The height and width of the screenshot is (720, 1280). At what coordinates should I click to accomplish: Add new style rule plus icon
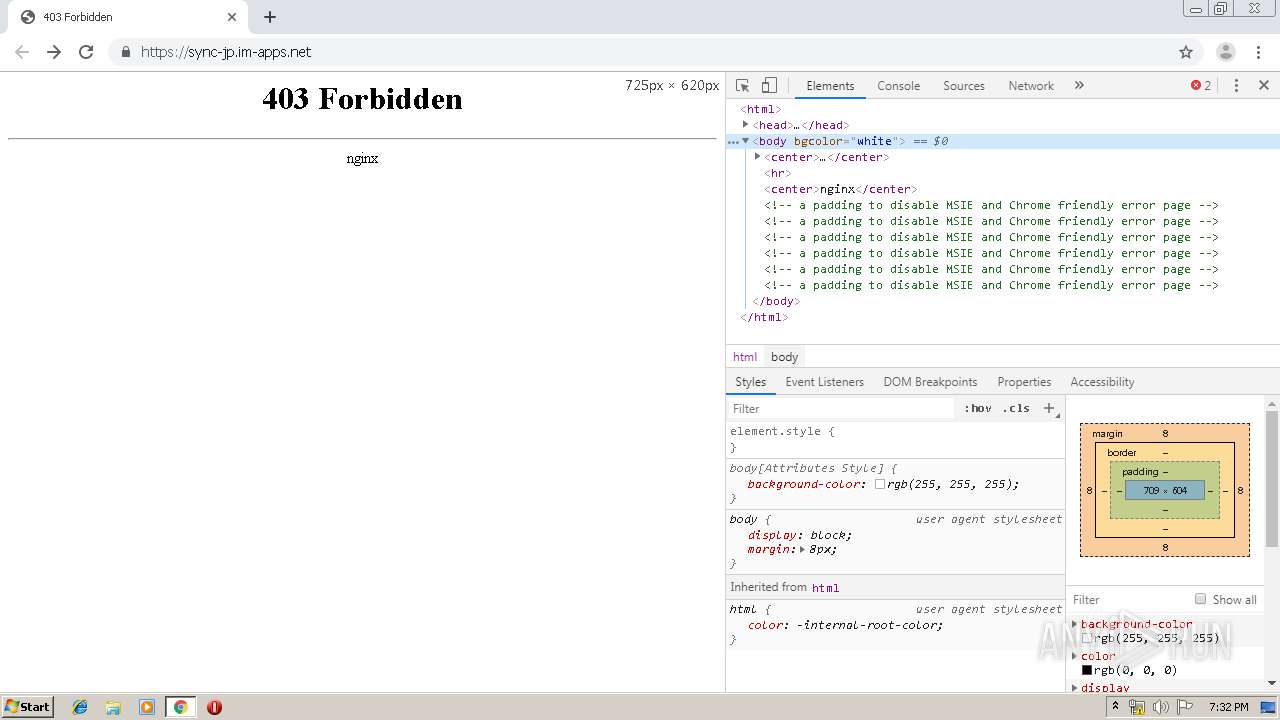tap(1049, 408)
